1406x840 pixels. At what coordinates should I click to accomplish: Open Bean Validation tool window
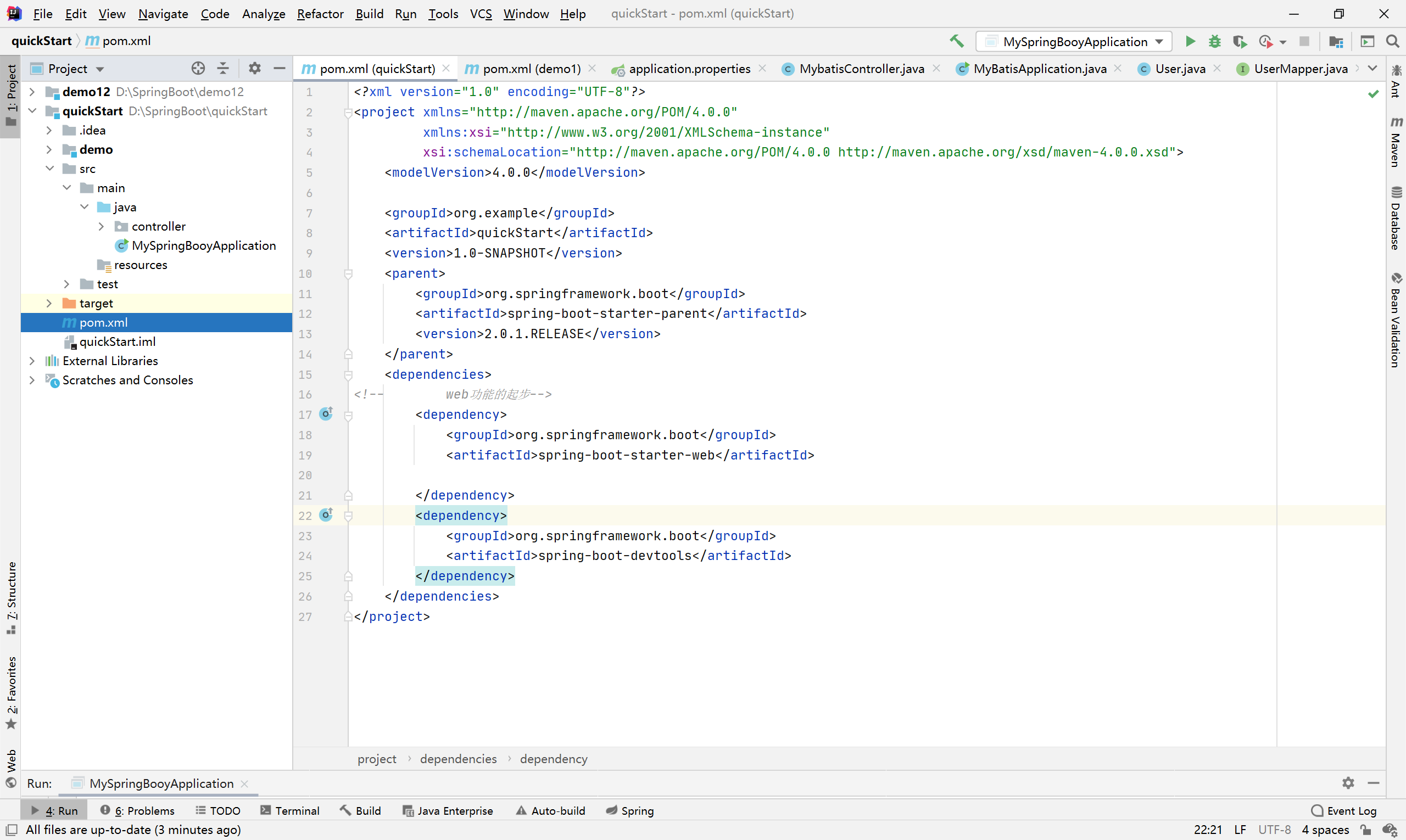[1396, 320]
